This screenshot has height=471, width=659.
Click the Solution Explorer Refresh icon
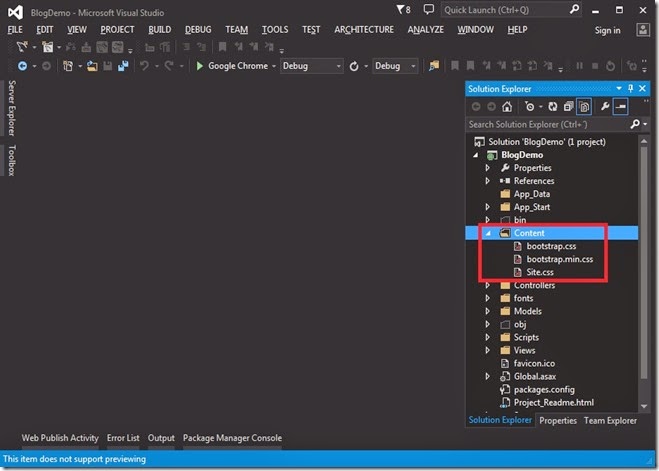[x=553, y=107]
